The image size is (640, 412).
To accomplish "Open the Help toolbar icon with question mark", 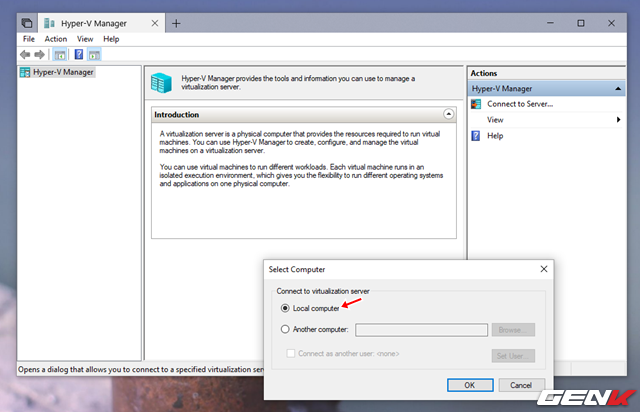I will [79, 54].
